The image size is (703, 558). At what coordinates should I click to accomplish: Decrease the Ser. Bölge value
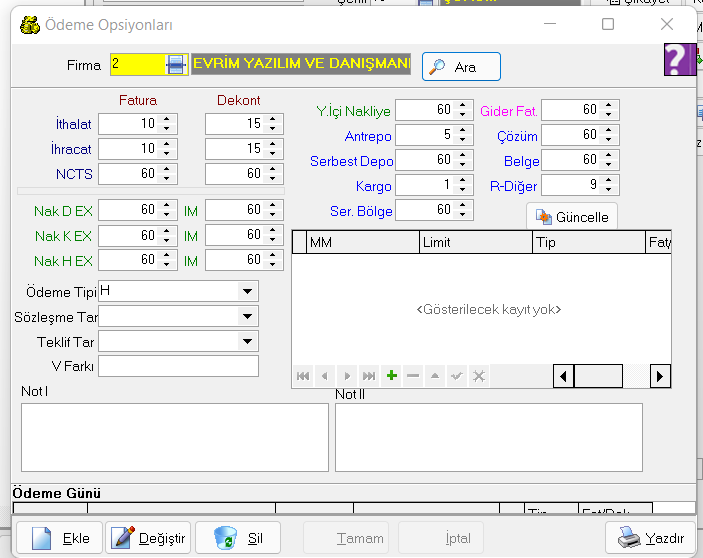[463, 215]
